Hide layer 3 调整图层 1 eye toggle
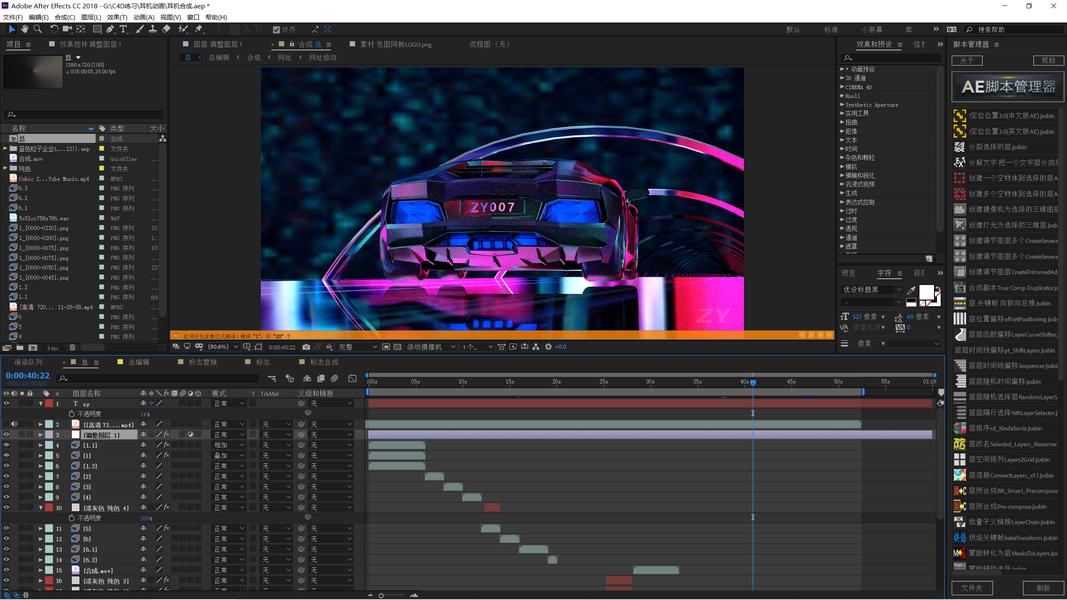Image resolution: width=1067 pixels, height=600 pixels. coord(6,435)
